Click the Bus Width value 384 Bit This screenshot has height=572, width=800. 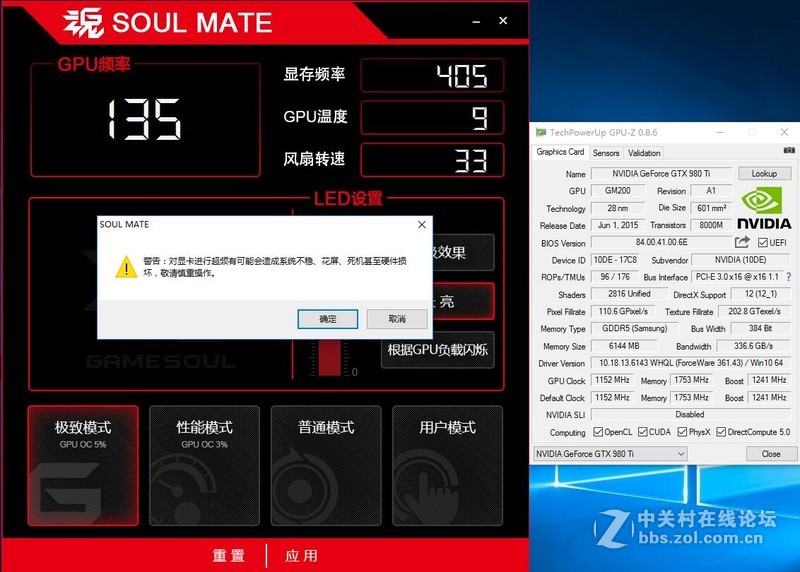click(761, 329)
